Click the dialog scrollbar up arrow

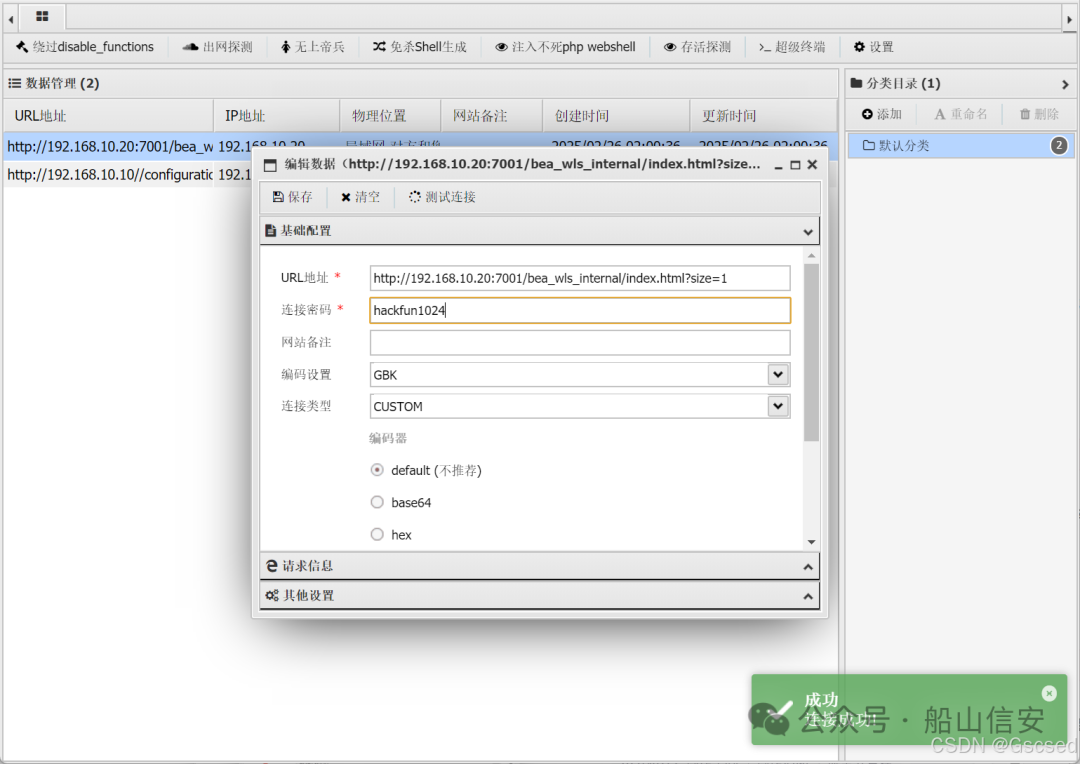tap(811, 256)
